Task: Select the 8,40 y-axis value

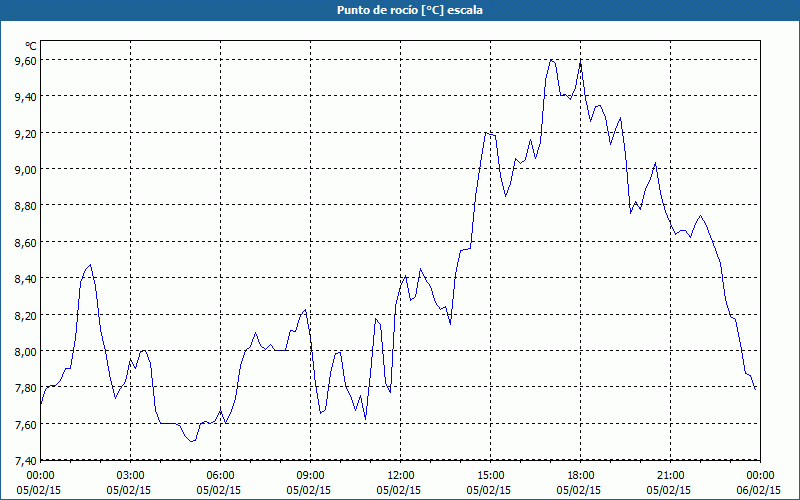Action: (26, 279)
